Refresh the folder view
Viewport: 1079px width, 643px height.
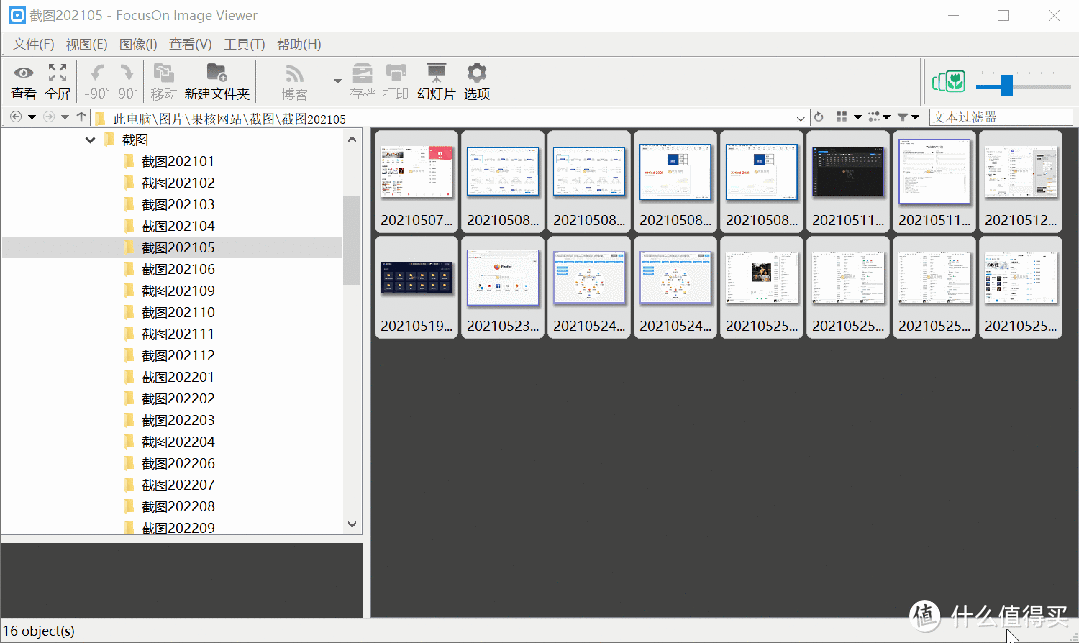click(819, 117)
